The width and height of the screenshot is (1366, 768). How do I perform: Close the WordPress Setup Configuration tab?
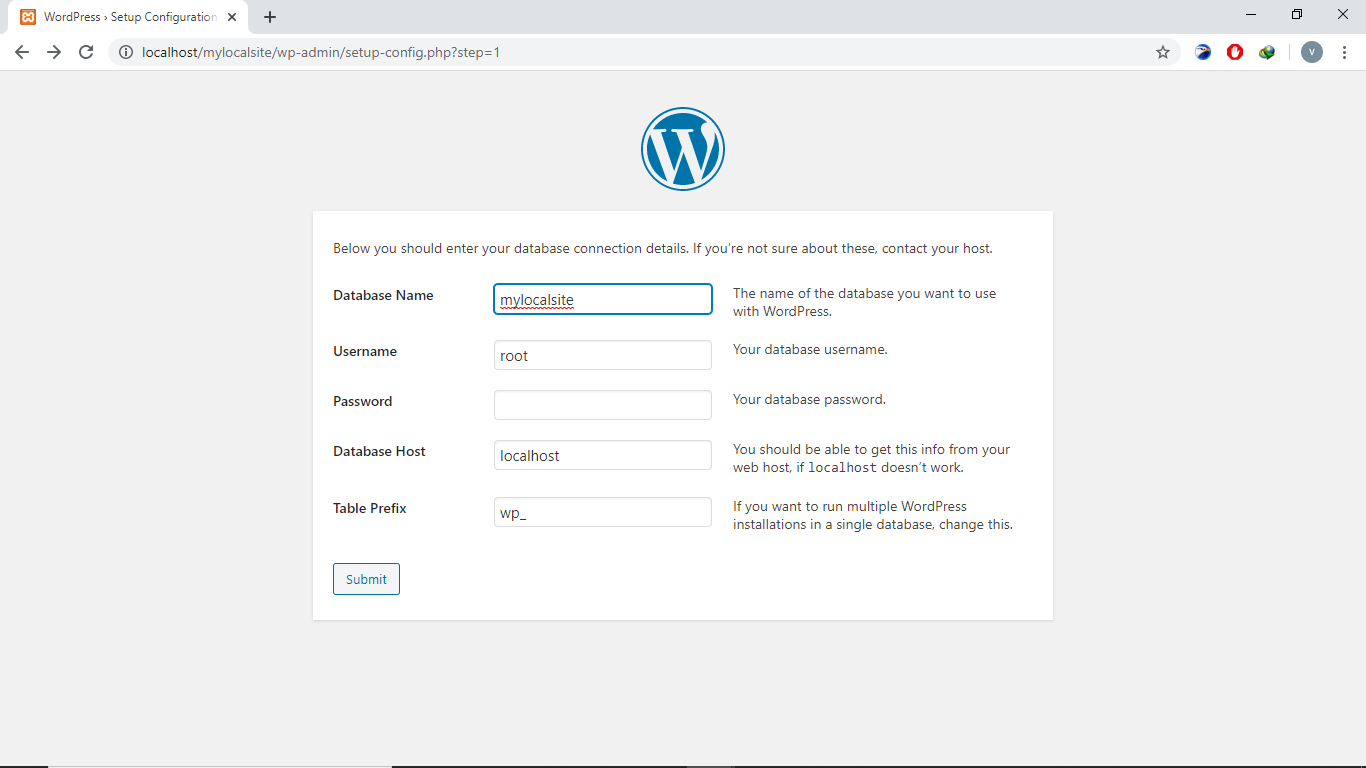pyautogui.click(x=232, y=17)
